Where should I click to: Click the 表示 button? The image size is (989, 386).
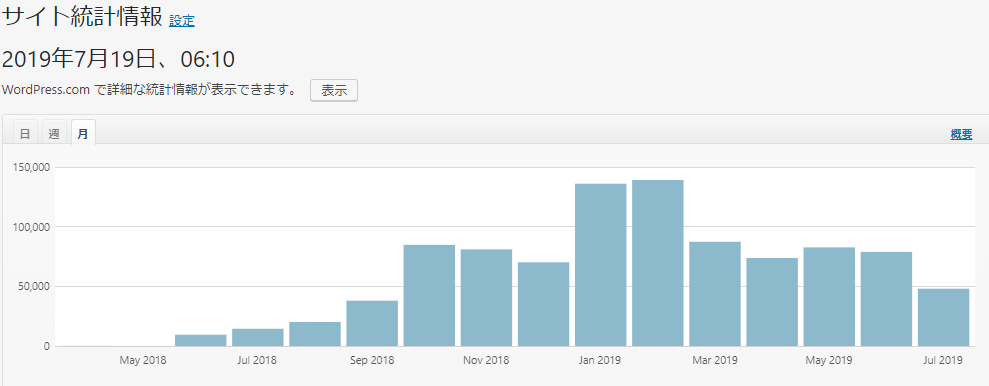(x=334, y=90)
